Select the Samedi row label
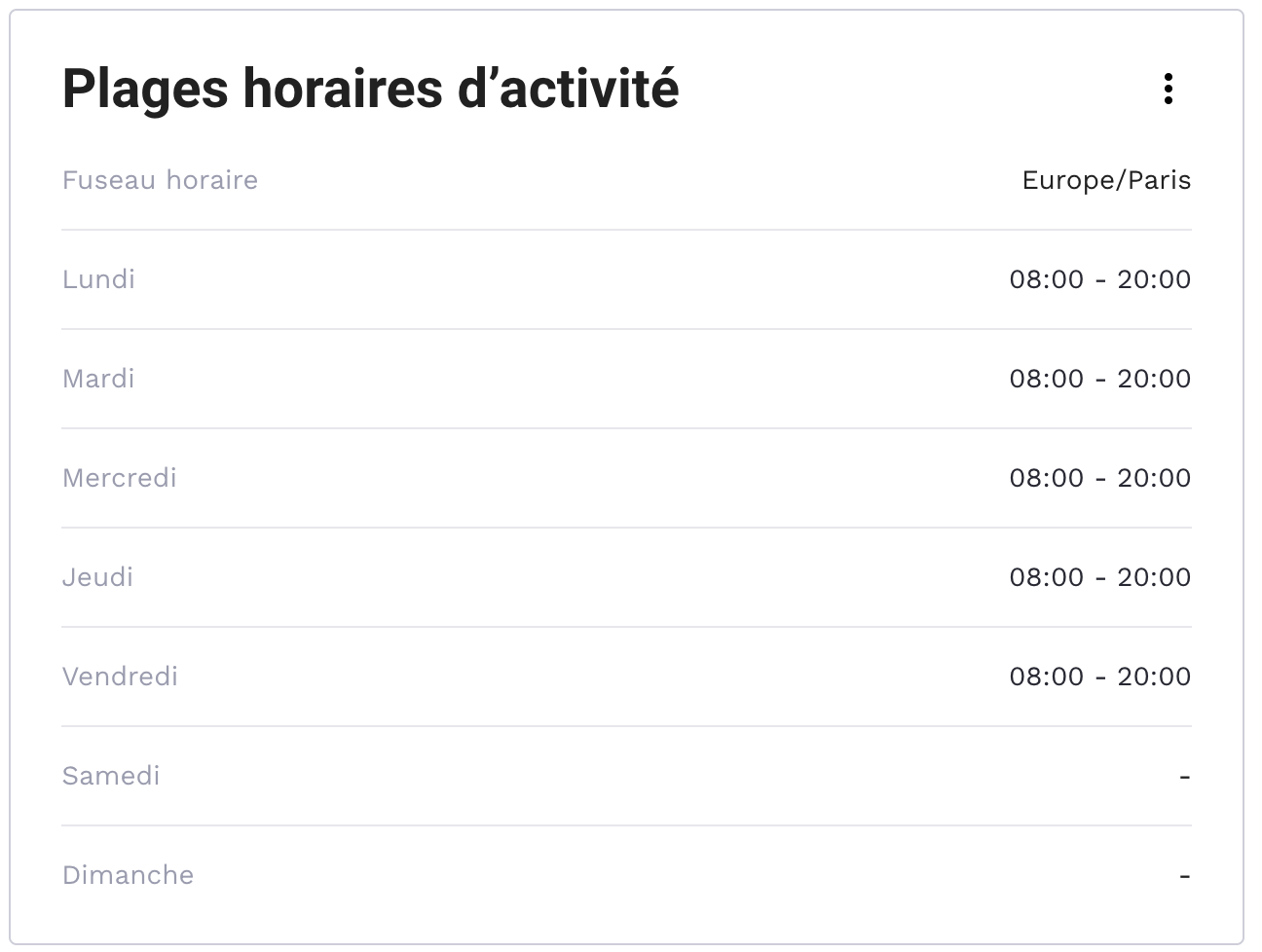Image resolution: width=1262 pixels, height=952 pixels. click(x=111, y=776)
